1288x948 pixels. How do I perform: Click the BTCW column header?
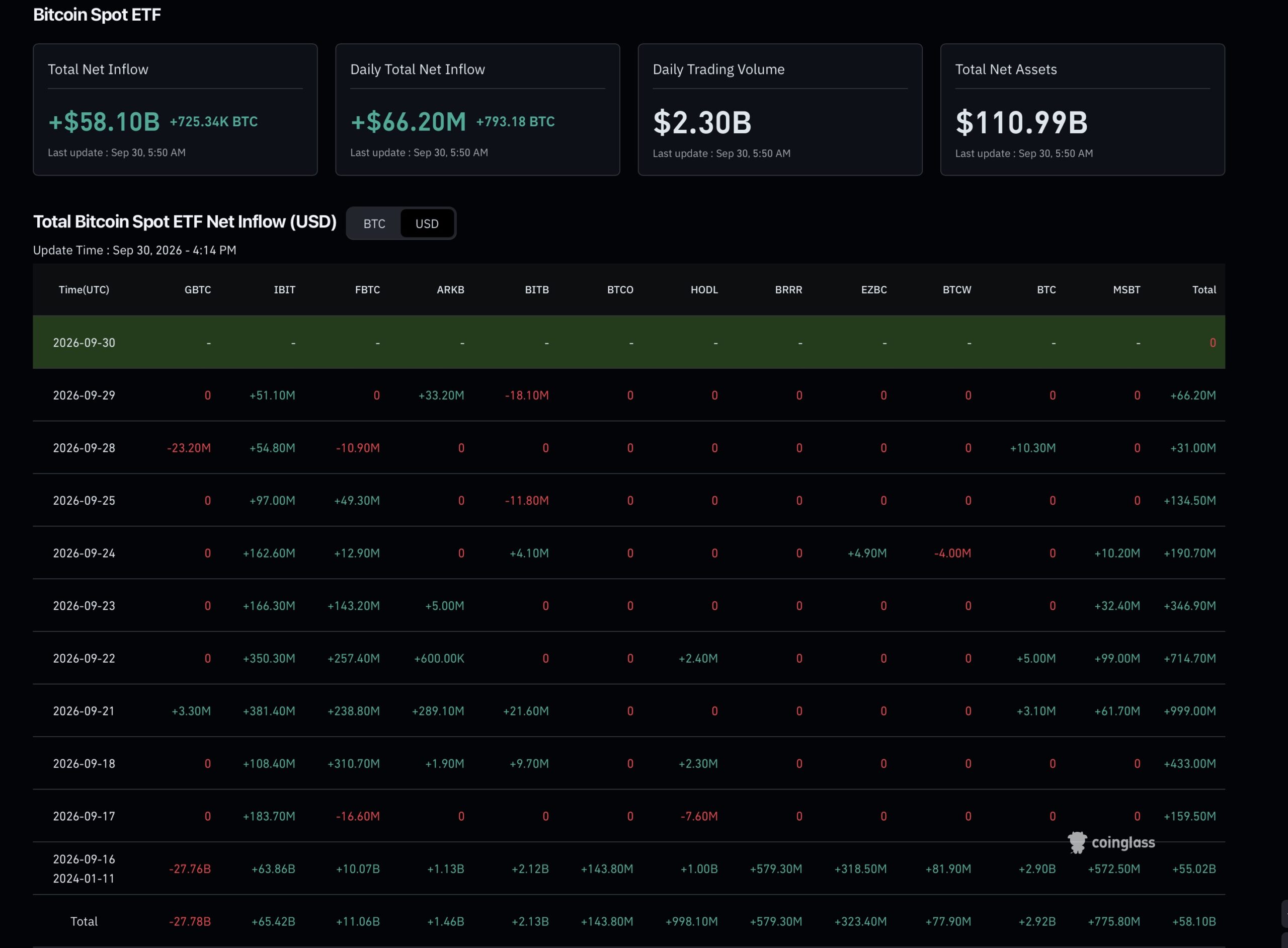coord(957,290)
